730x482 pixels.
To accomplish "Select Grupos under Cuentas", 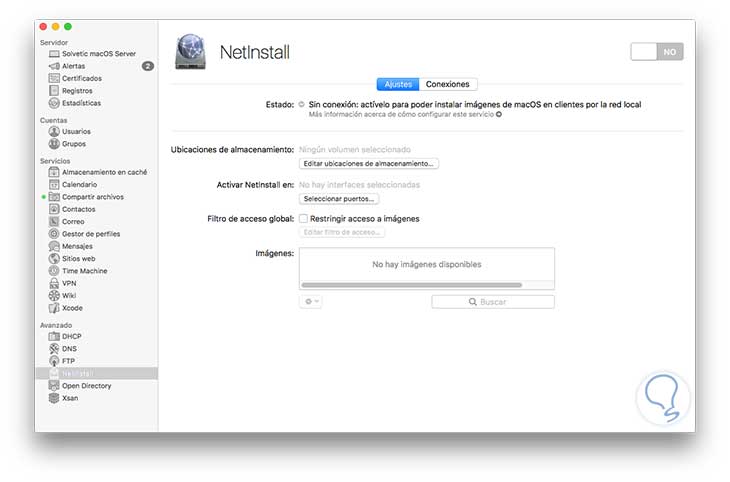I will tap(67, 144).
